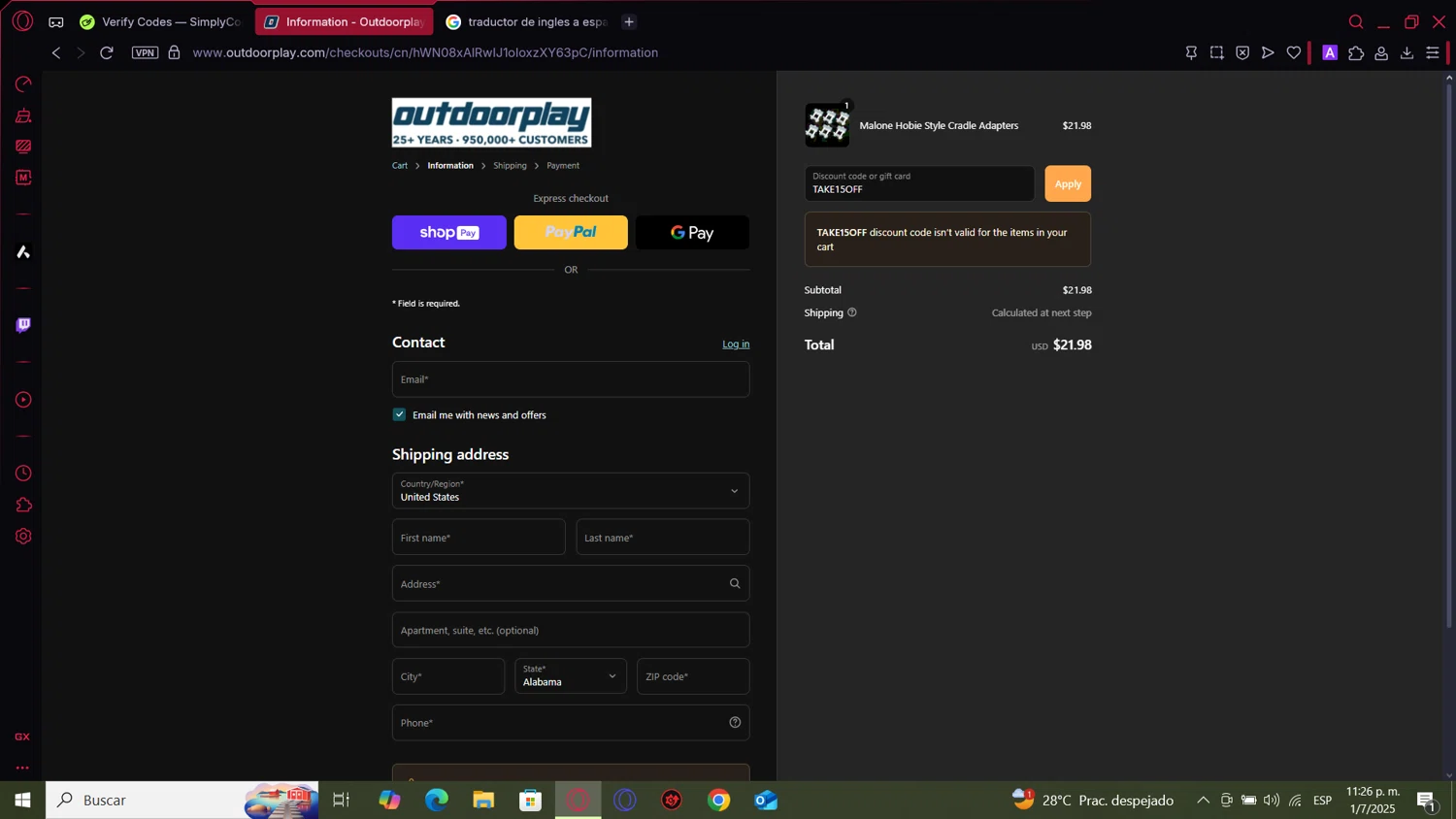Screen dimensions: 1456x819
Task: Open the sidebar three-dots menu
Action: [22, 768]
